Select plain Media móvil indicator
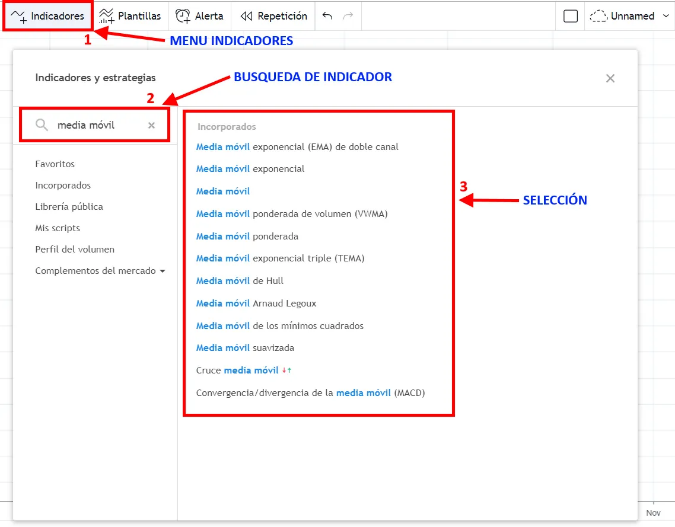Screen dimensions: 675x527 pyautogui.click(x=223, y=191)
